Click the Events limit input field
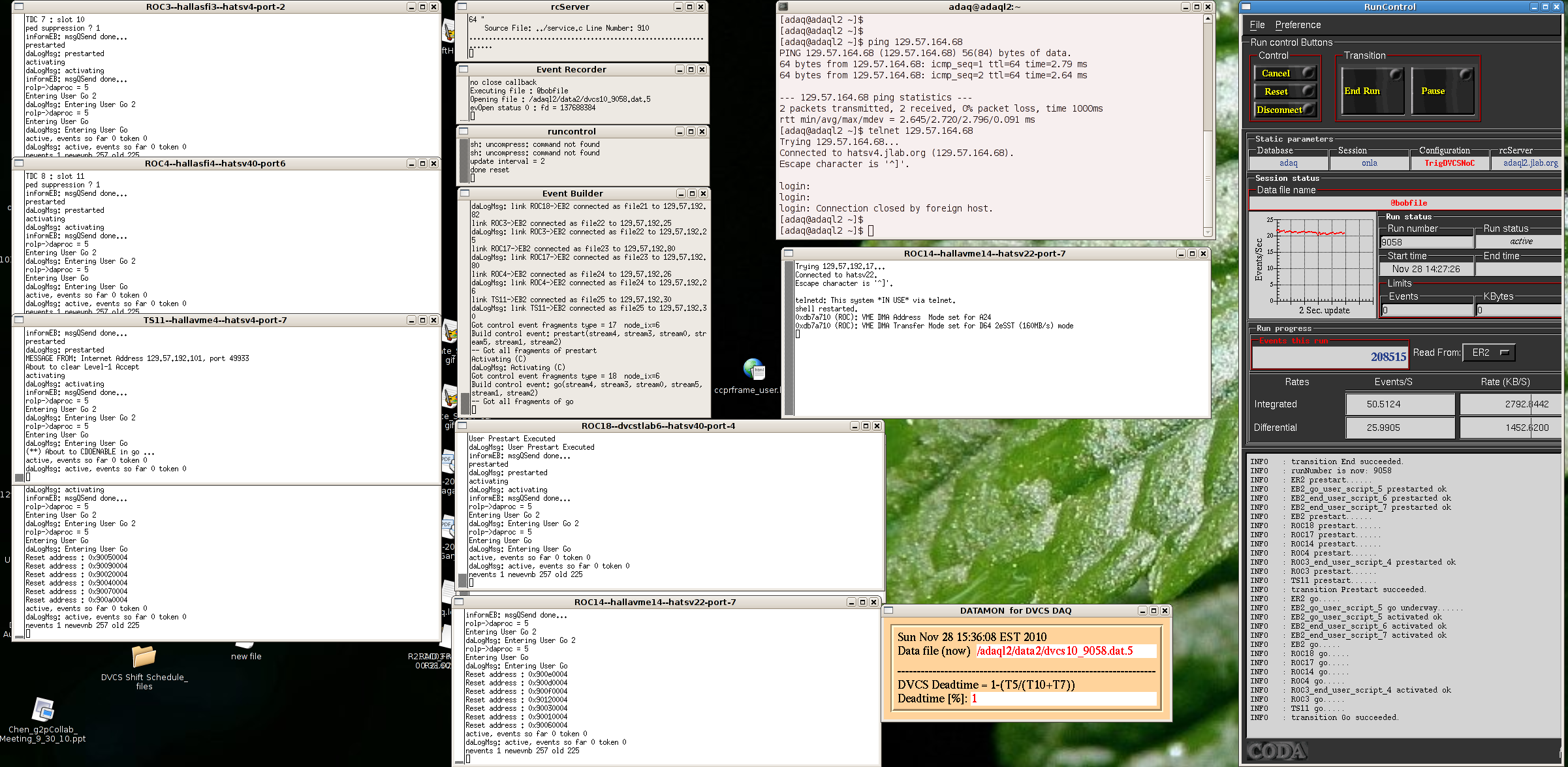Image resolution: width=1568 pixels, height=767 pixels. 1427,310
